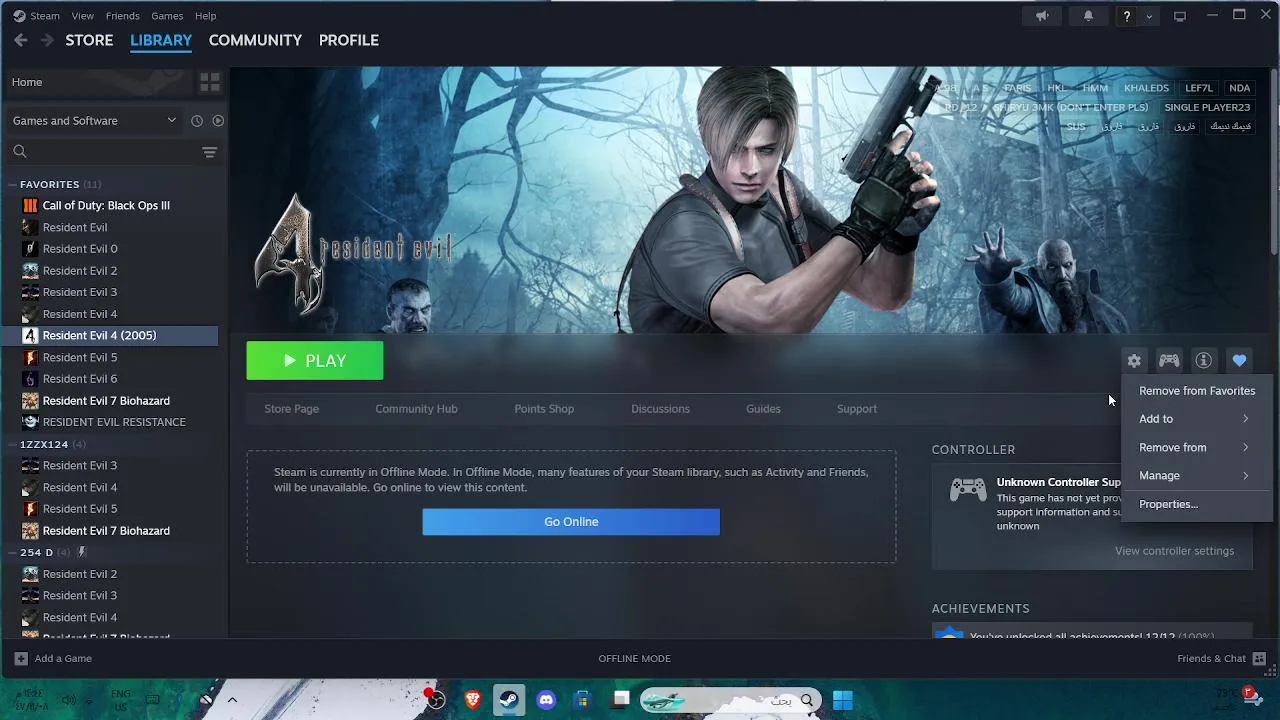Open Discord from the taskbar
Image resolution: width=1280 pixels, height=720 pixels.
pyautogui.click(x=546, y=700)
